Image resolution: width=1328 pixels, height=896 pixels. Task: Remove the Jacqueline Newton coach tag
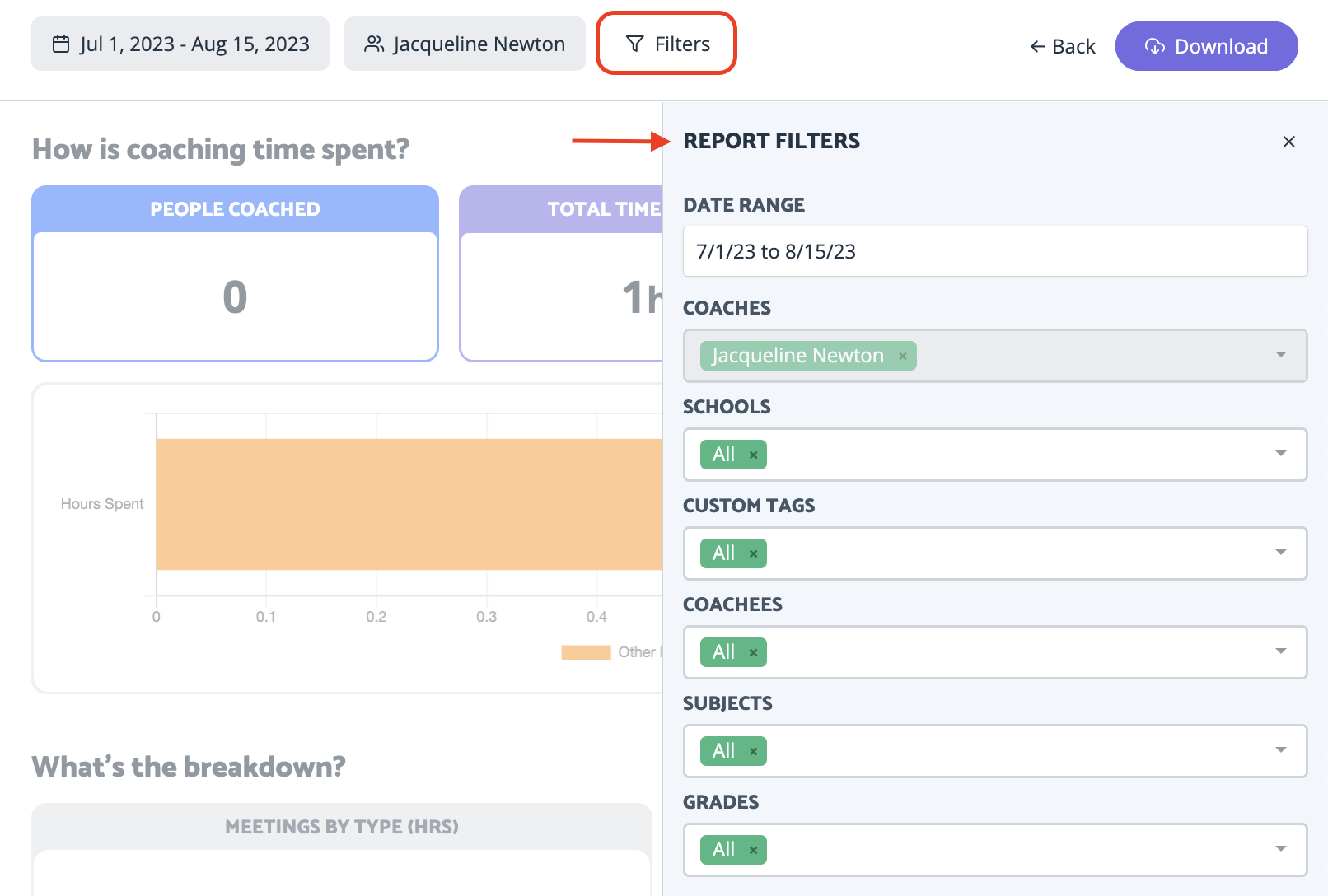pos(903,356)
